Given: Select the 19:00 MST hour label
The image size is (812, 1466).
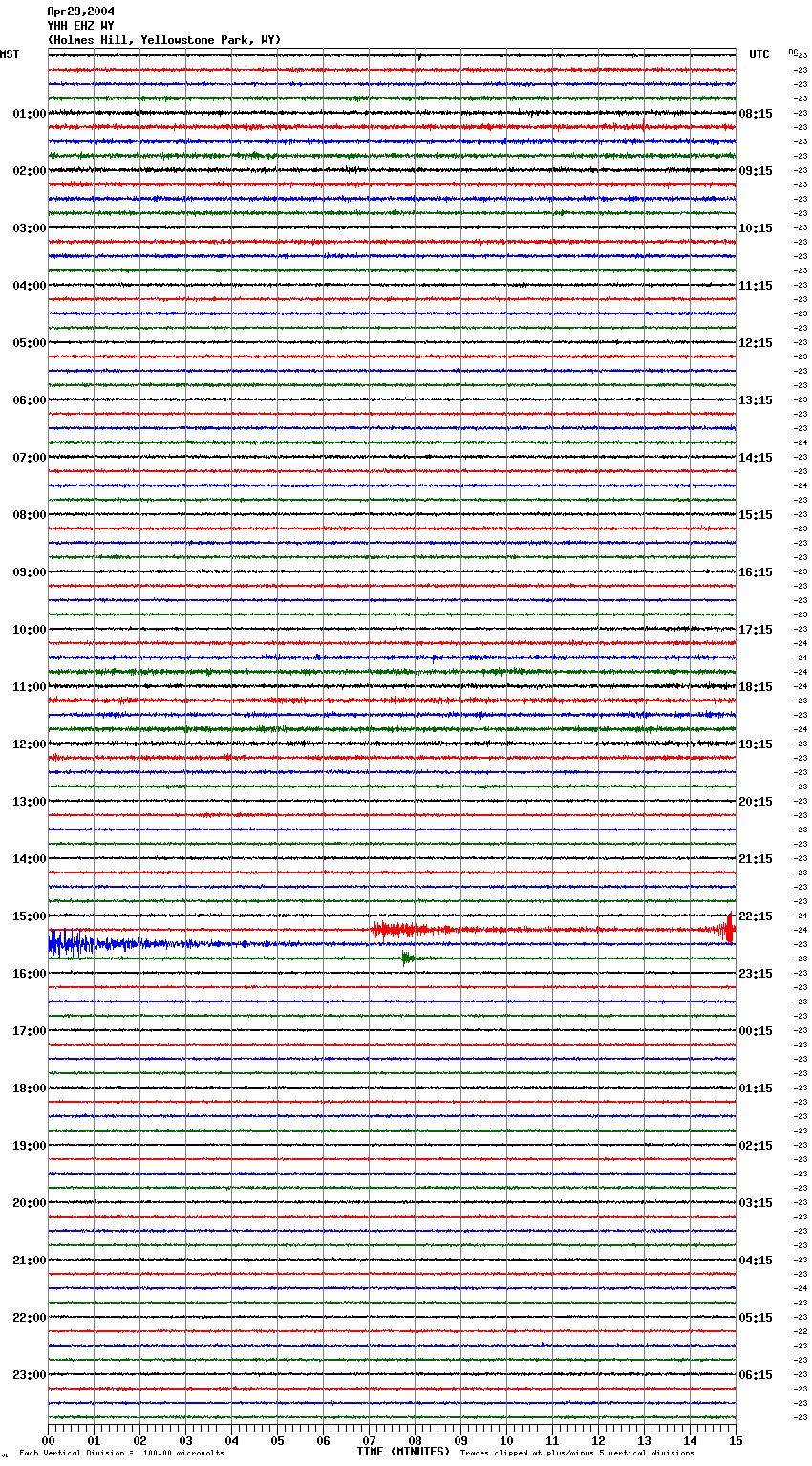Looking at the screenshot, I should [30, 1146].
